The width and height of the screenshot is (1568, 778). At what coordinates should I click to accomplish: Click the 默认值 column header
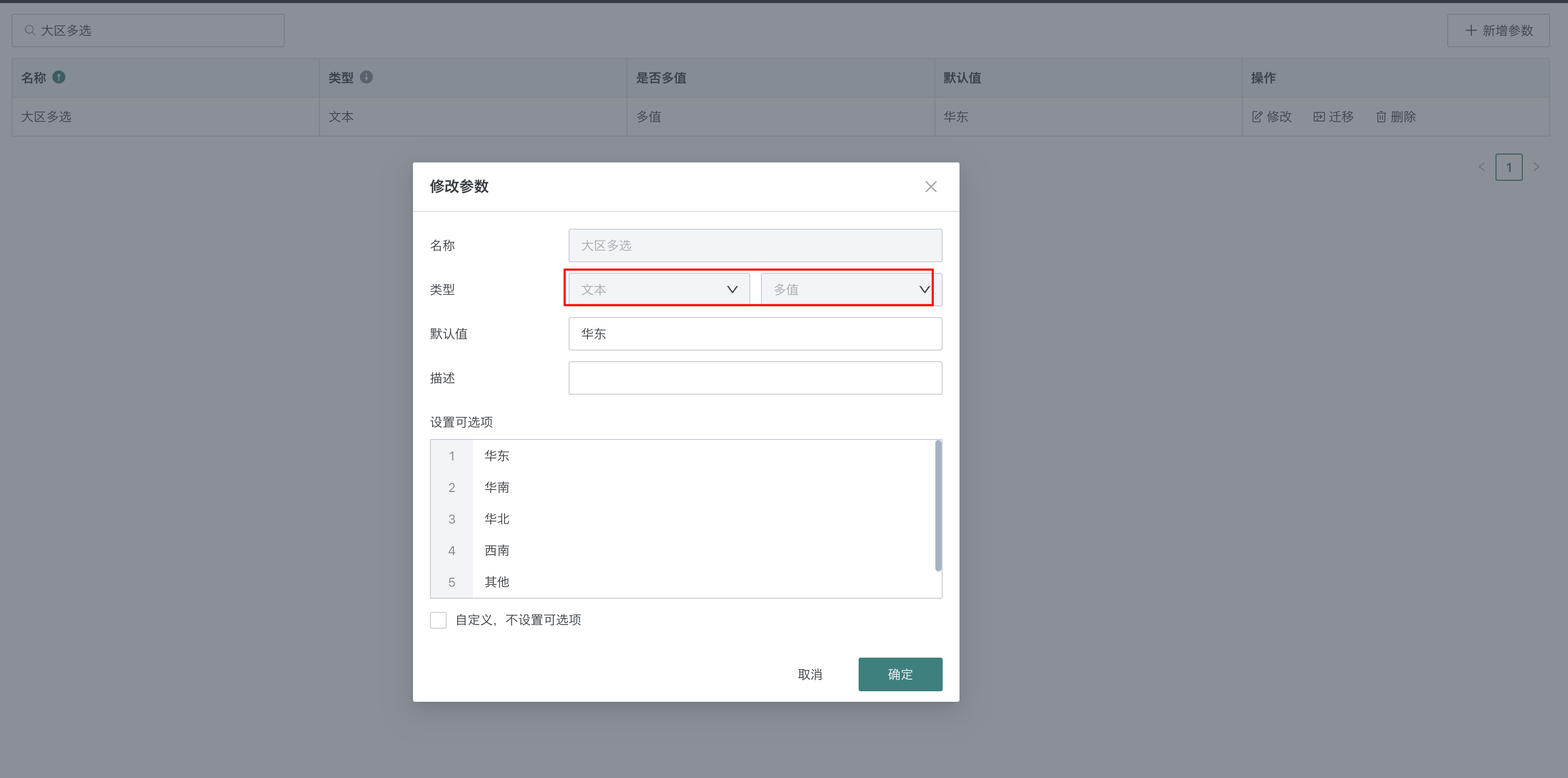click(1088, 77)
